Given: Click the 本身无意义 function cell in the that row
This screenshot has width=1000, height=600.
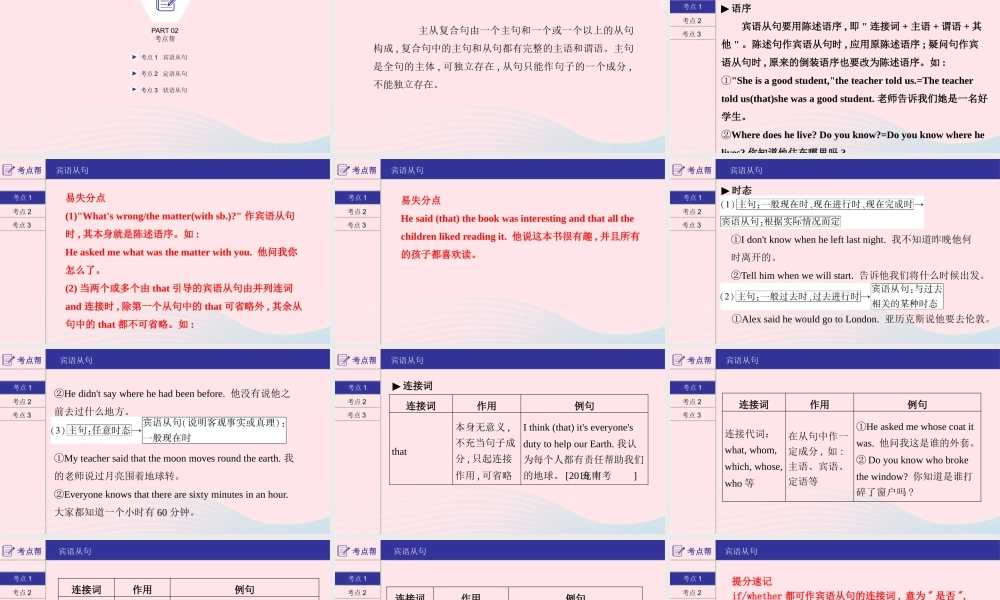Looking at the screenshot, I should coord(487,451).
